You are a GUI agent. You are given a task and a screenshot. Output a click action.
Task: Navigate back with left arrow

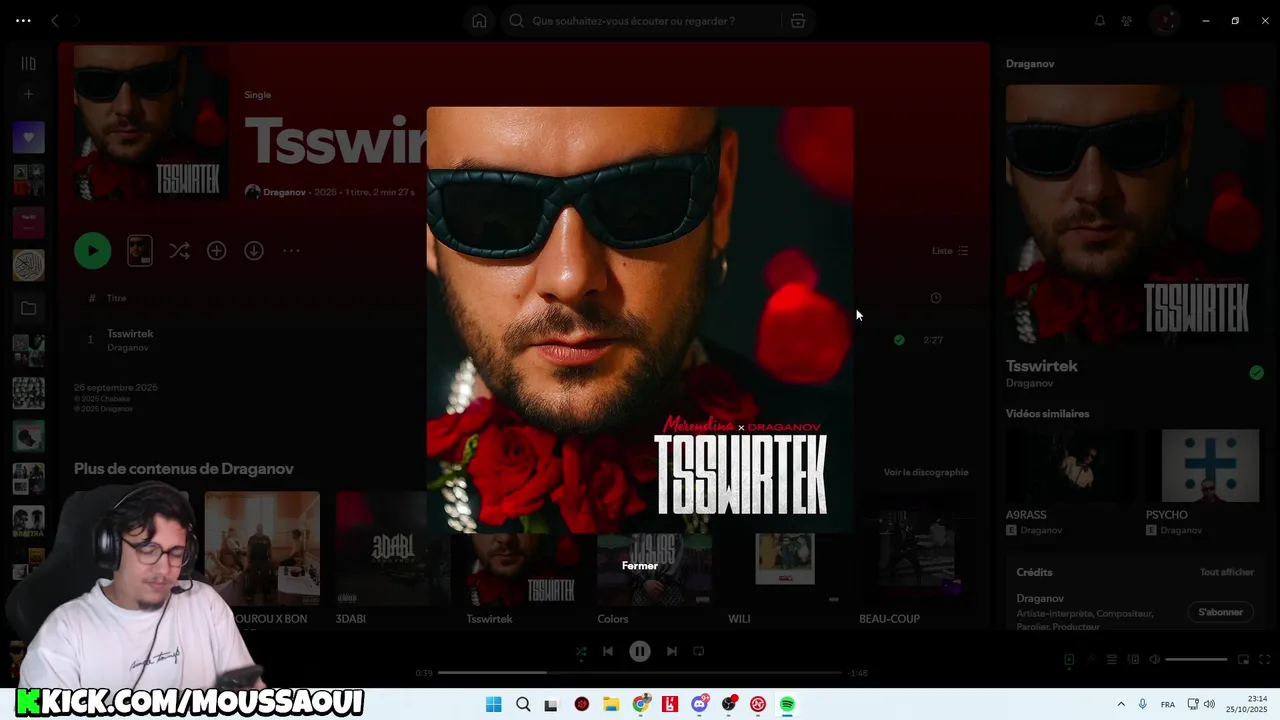(x=55, y=21)
